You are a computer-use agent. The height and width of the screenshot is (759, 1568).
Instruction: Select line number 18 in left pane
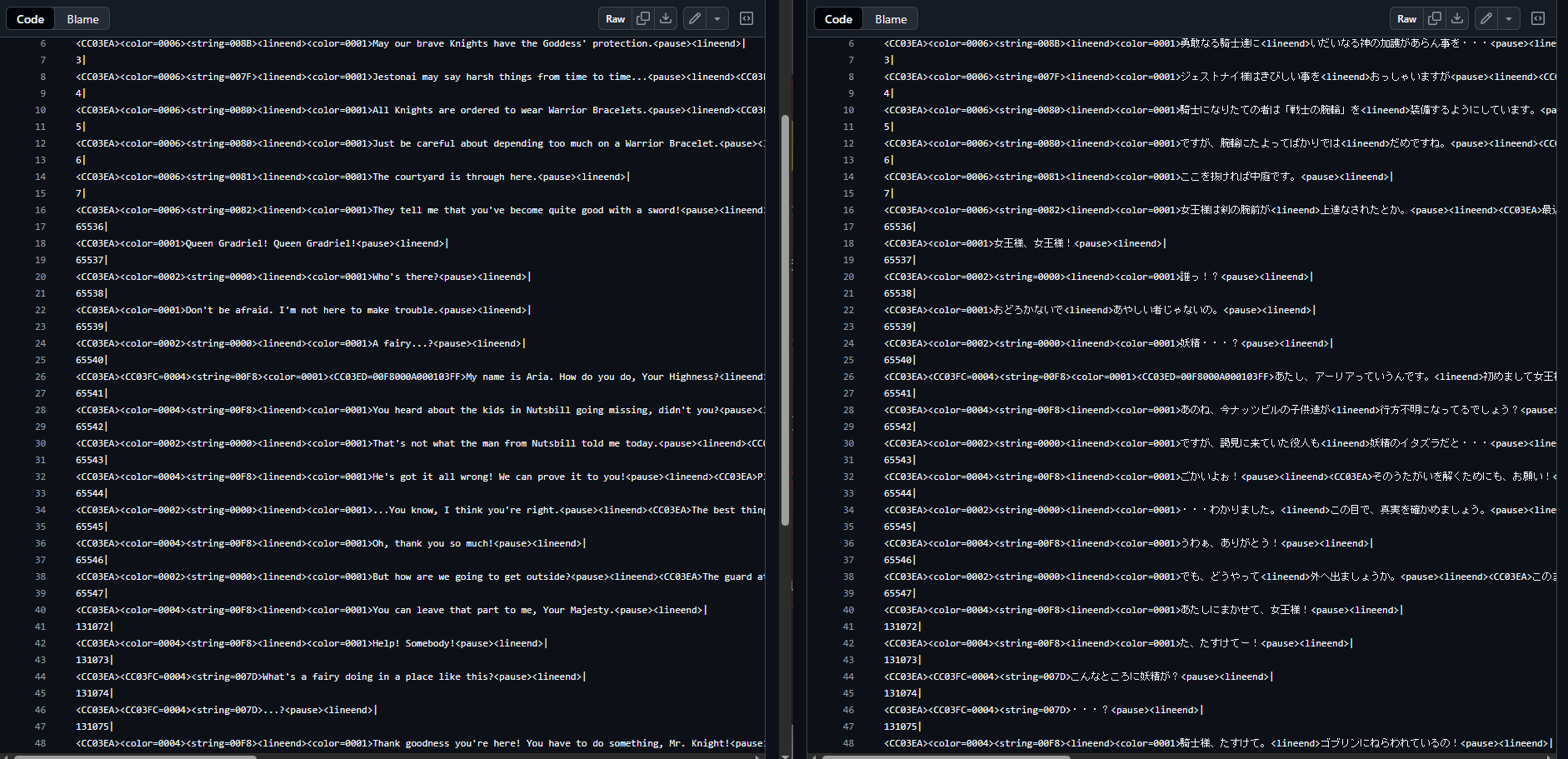[41, 243]
